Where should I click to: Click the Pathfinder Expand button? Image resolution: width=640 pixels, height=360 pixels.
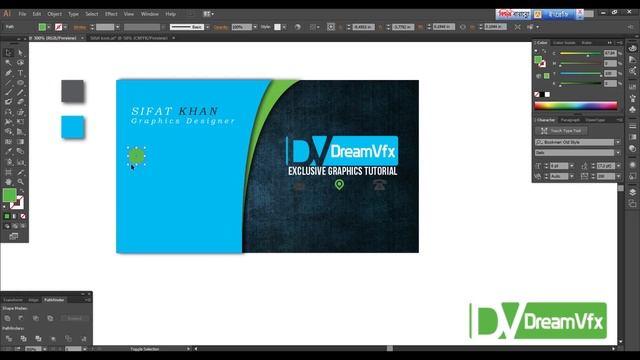click(74, 318)
